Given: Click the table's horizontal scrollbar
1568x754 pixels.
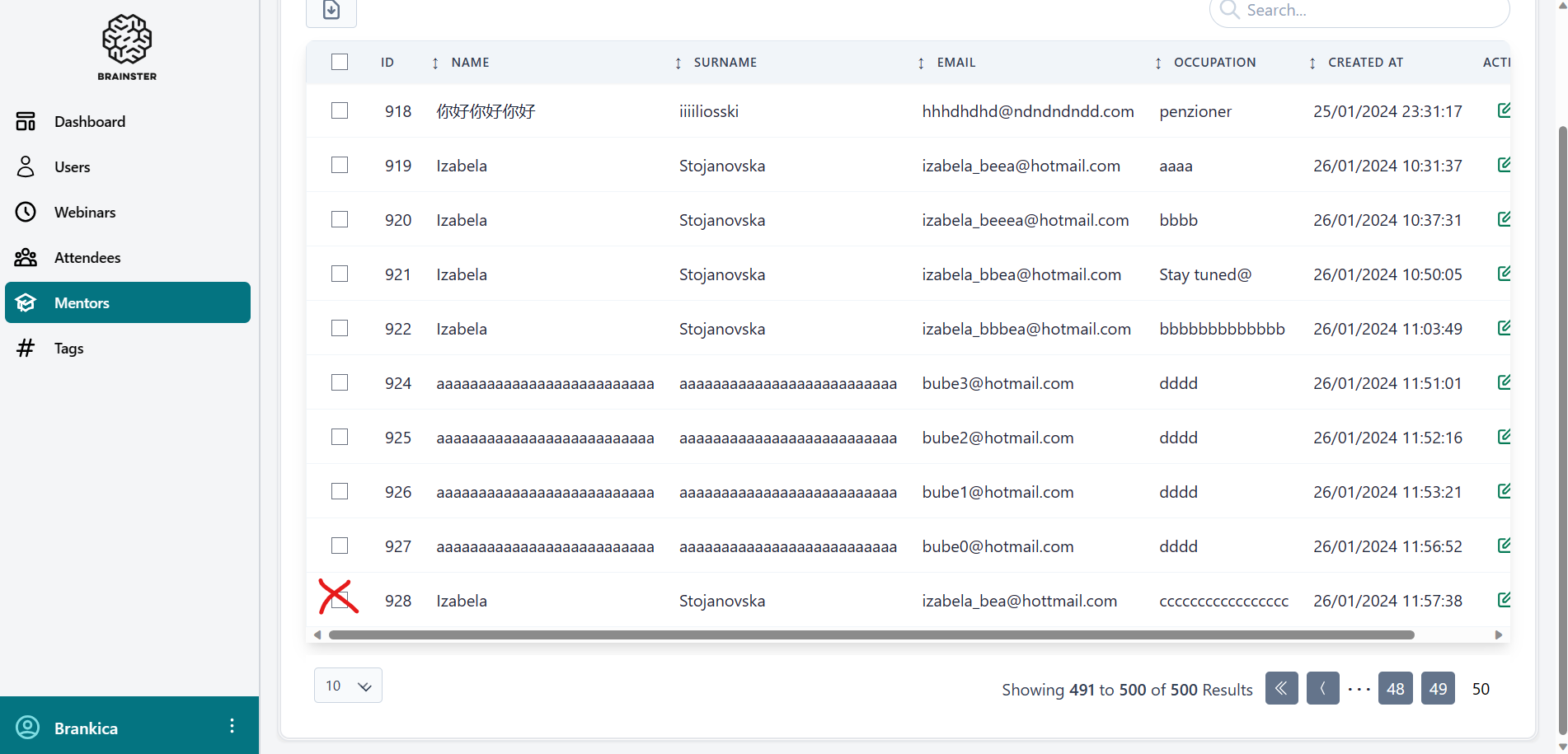Looking at the screenshot, I should pyautogui.click(x=871, y=635).
